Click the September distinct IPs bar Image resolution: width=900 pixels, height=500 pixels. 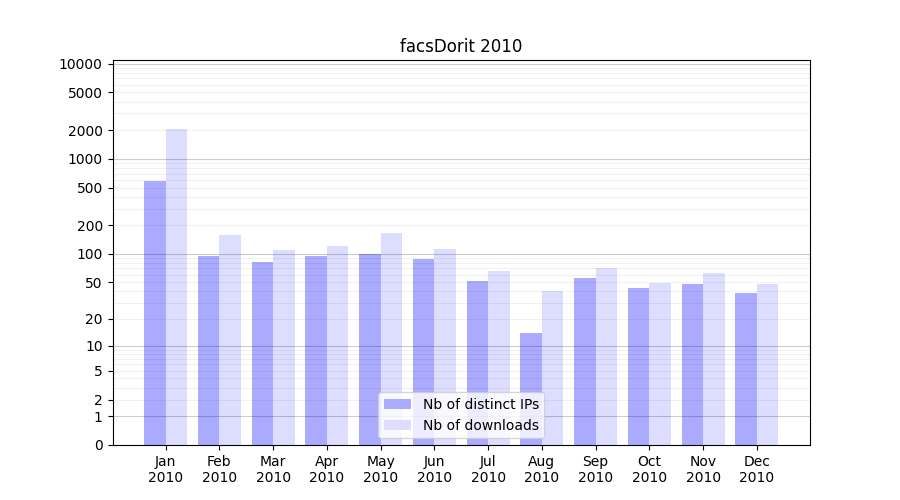(x=585, y=361)
